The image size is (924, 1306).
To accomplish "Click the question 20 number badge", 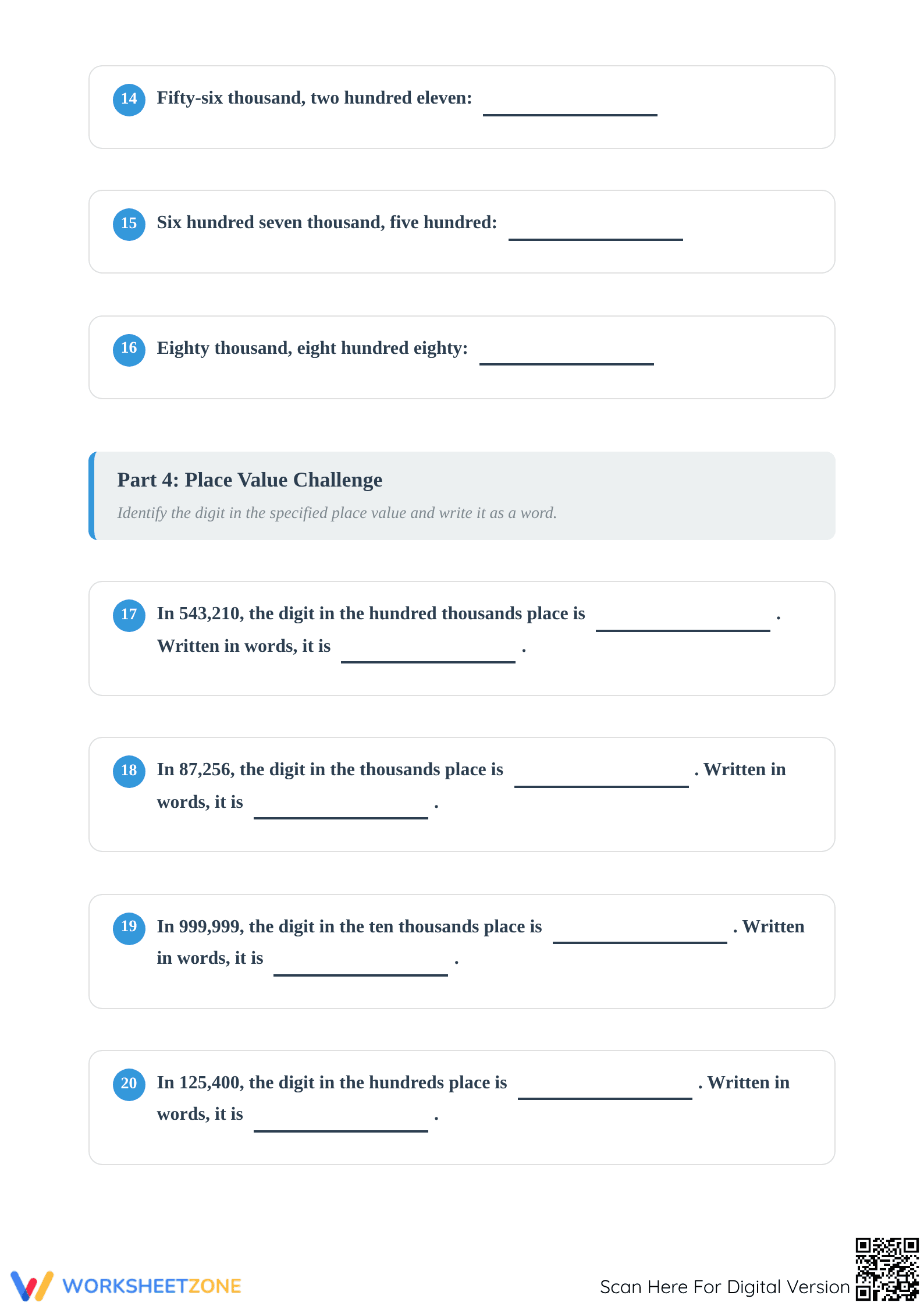I will coord(129,1084).
